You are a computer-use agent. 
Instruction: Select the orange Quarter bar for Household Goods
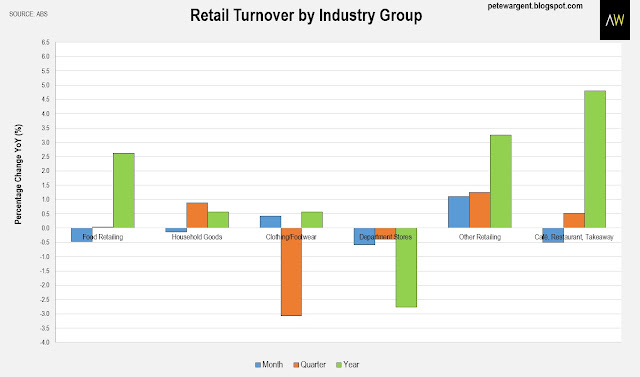click(197, 215)
